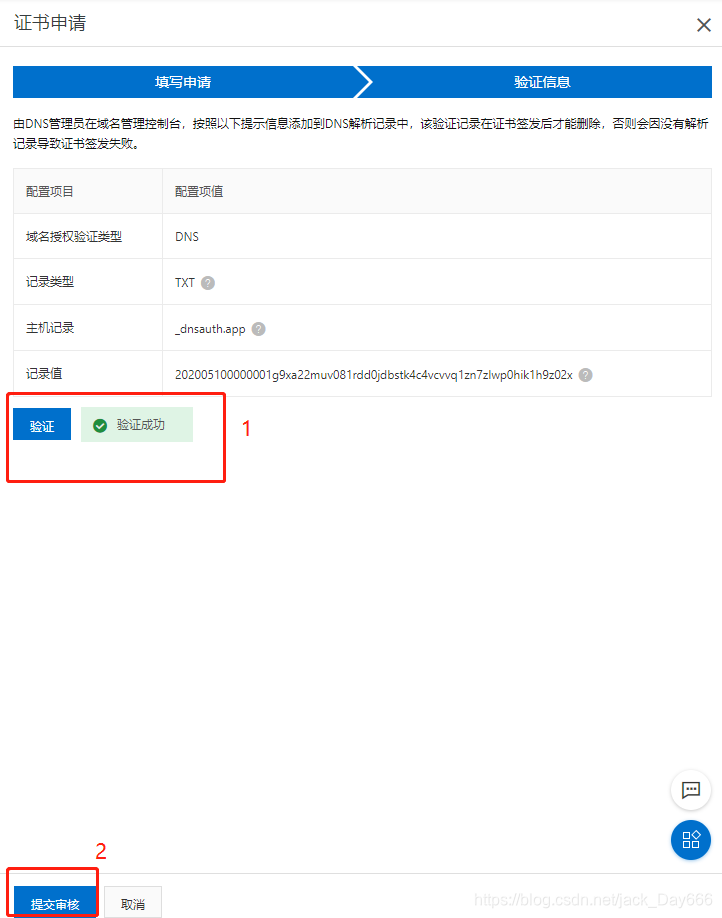This screenshot has height=918, width=722.
Task: Click the 验证成功 status message
Action: [136, 424]
